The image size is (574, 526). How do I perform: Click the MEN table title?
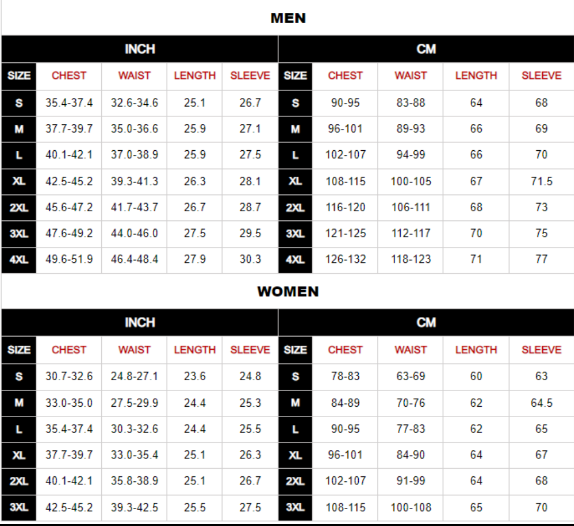click(288, 18)
